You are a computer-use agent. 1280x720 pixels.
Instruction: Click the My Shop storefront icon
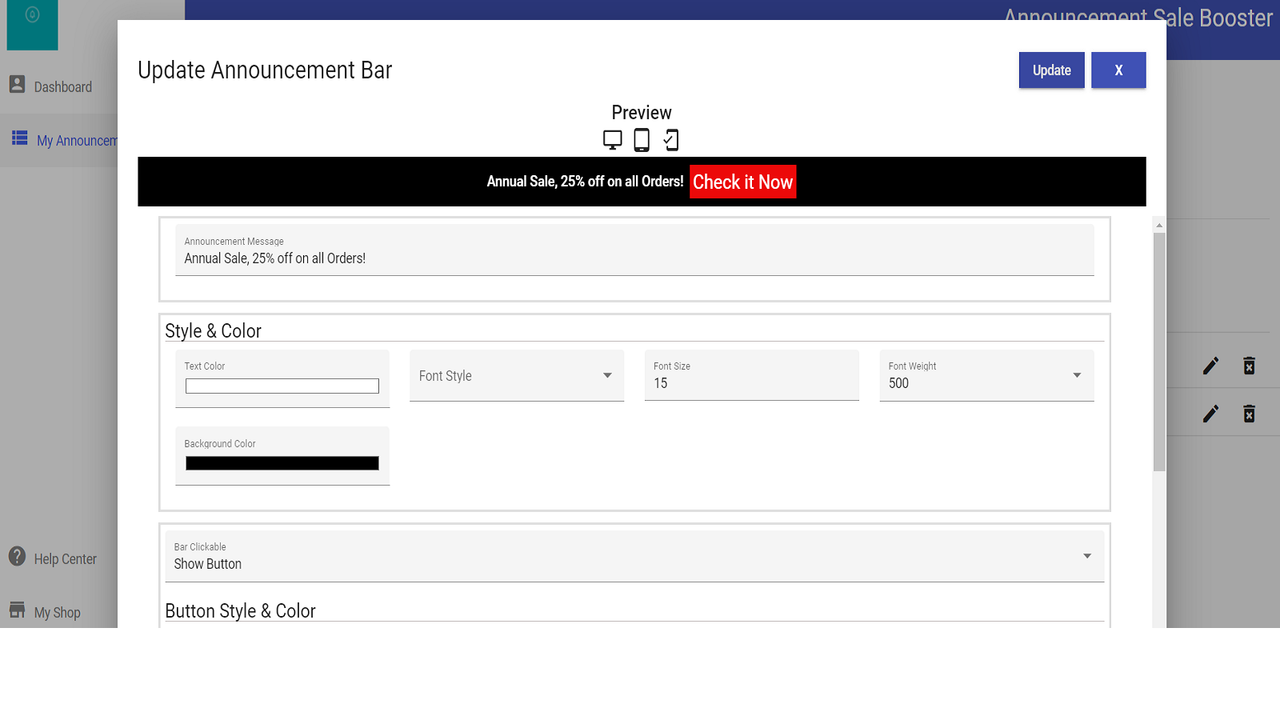[17, 610]
